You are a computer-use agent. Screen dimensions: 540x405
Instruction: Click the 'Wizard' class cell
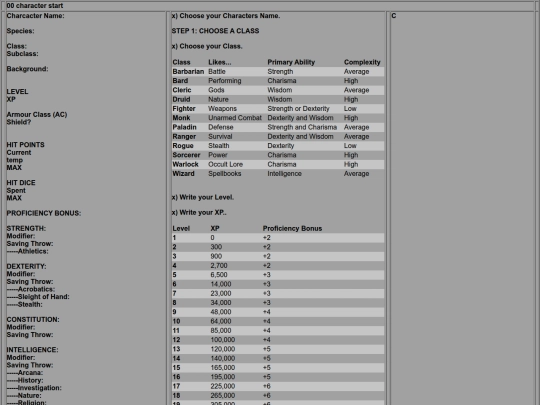[183, 174]
